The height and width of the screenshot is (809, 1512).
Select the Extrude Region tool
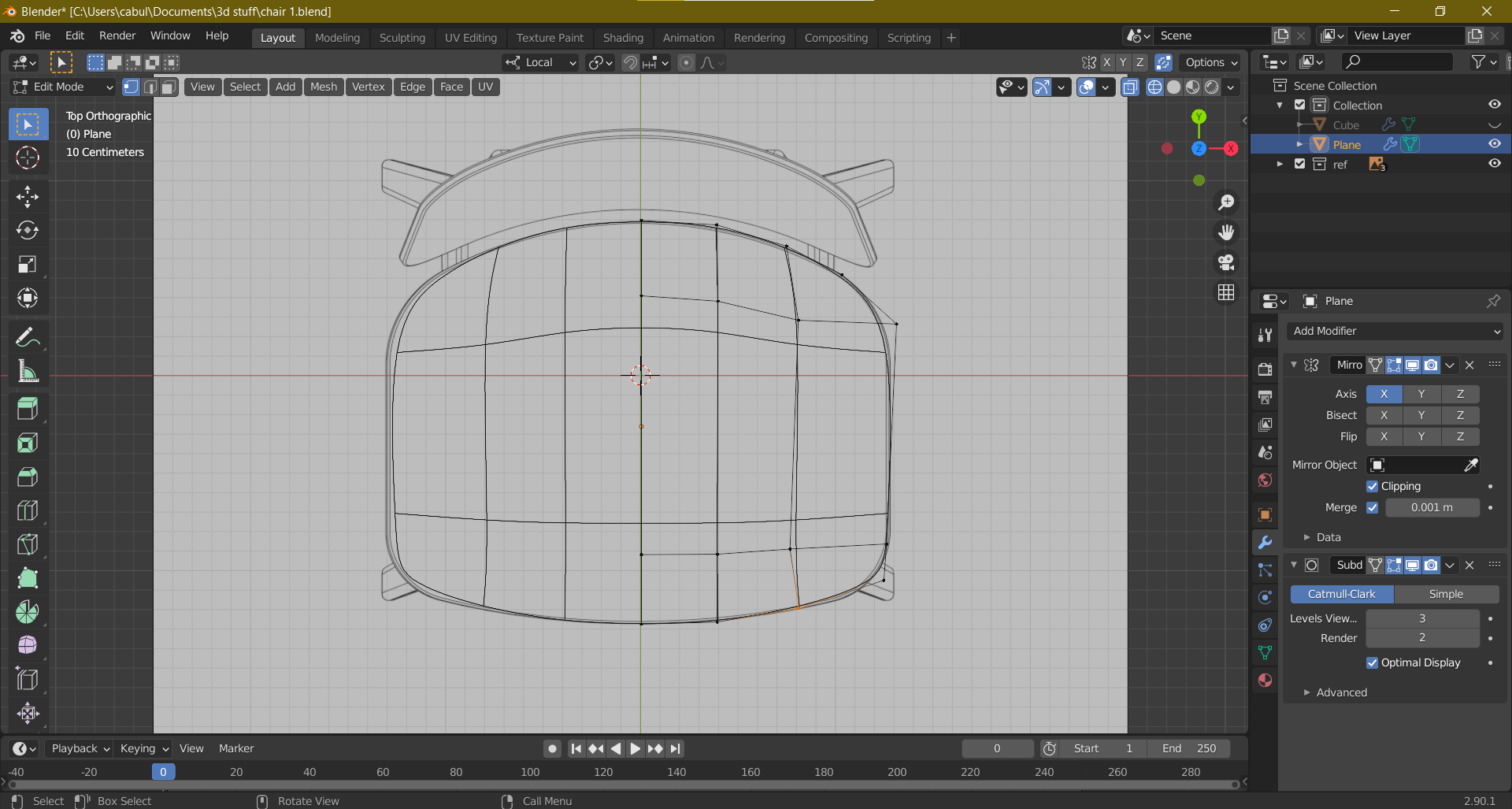coord(28,409)
